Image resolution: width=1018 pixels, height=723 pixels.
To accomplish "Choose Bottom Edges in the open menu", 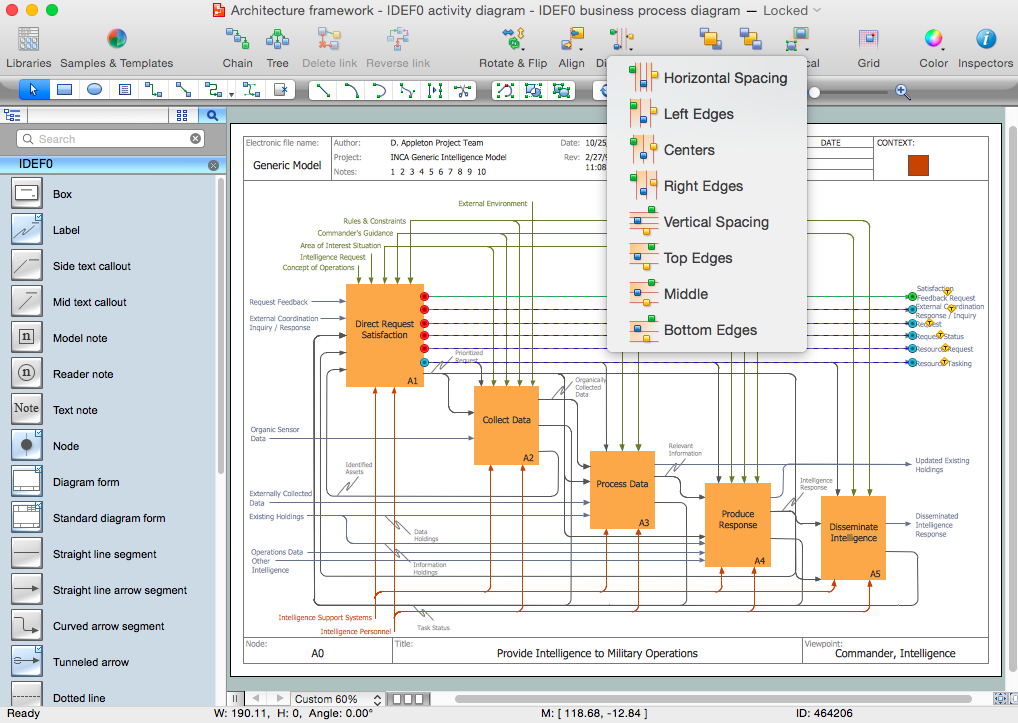I will pyautogui.click(x=710, y=329).
